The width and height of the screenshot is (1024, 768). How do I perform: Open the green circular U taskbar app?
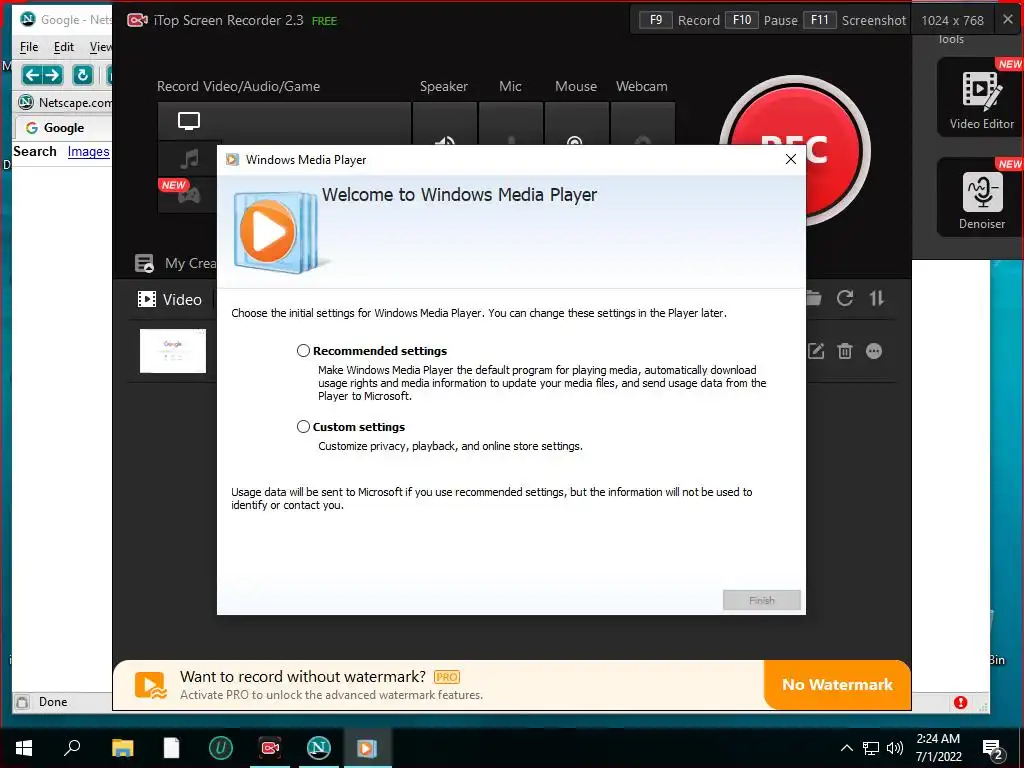tap(221, 748)
